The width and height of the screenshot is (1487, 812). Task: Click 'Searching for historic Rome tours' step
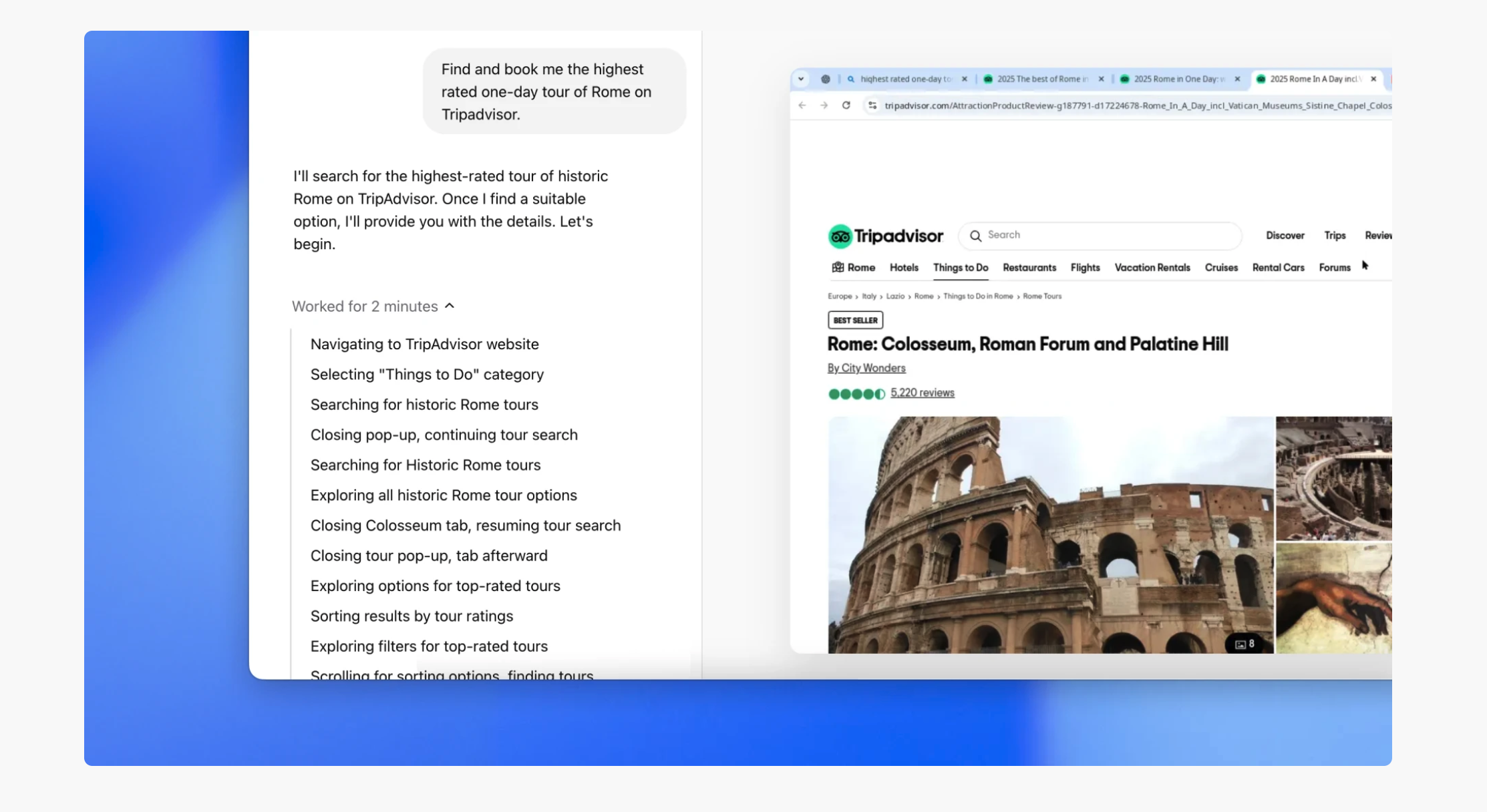click(x=424, y=404)
